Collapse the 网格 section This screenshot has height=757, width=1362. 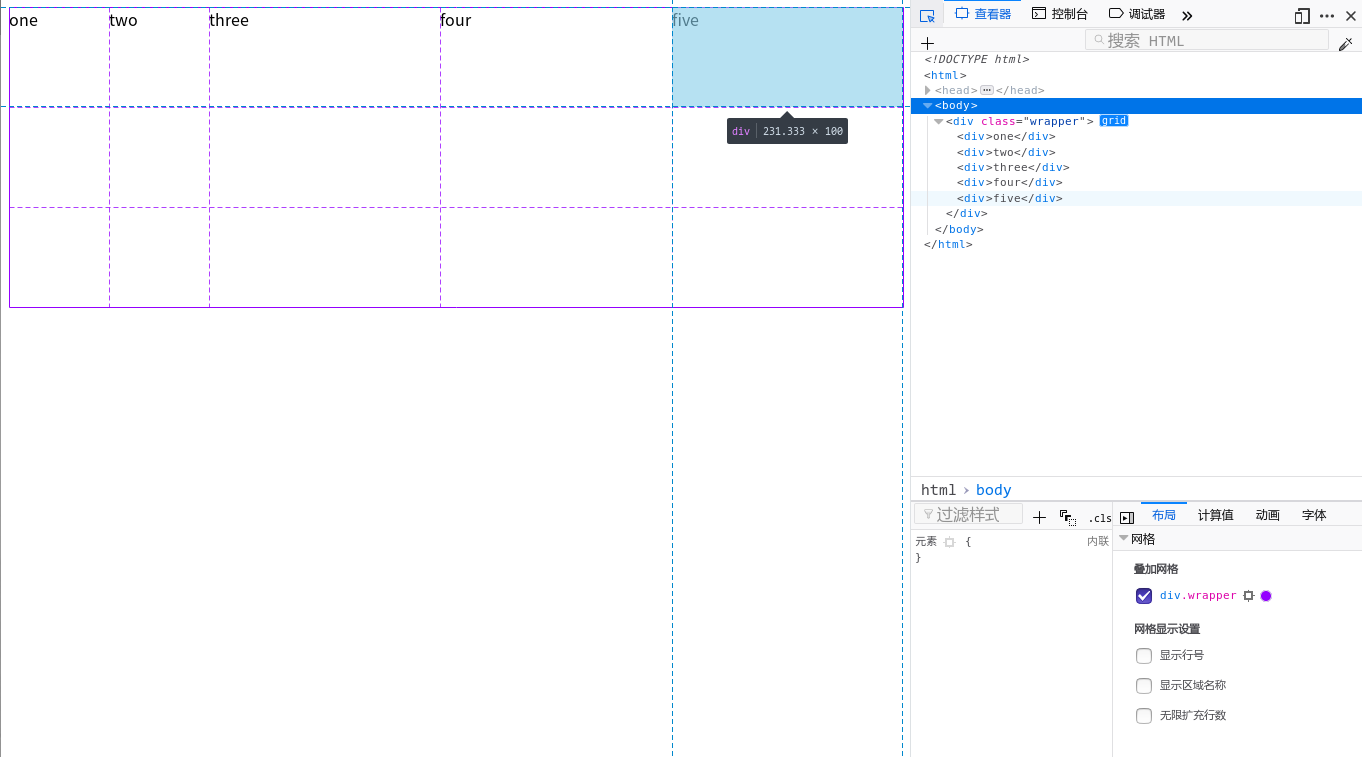tap(1124, 539)
